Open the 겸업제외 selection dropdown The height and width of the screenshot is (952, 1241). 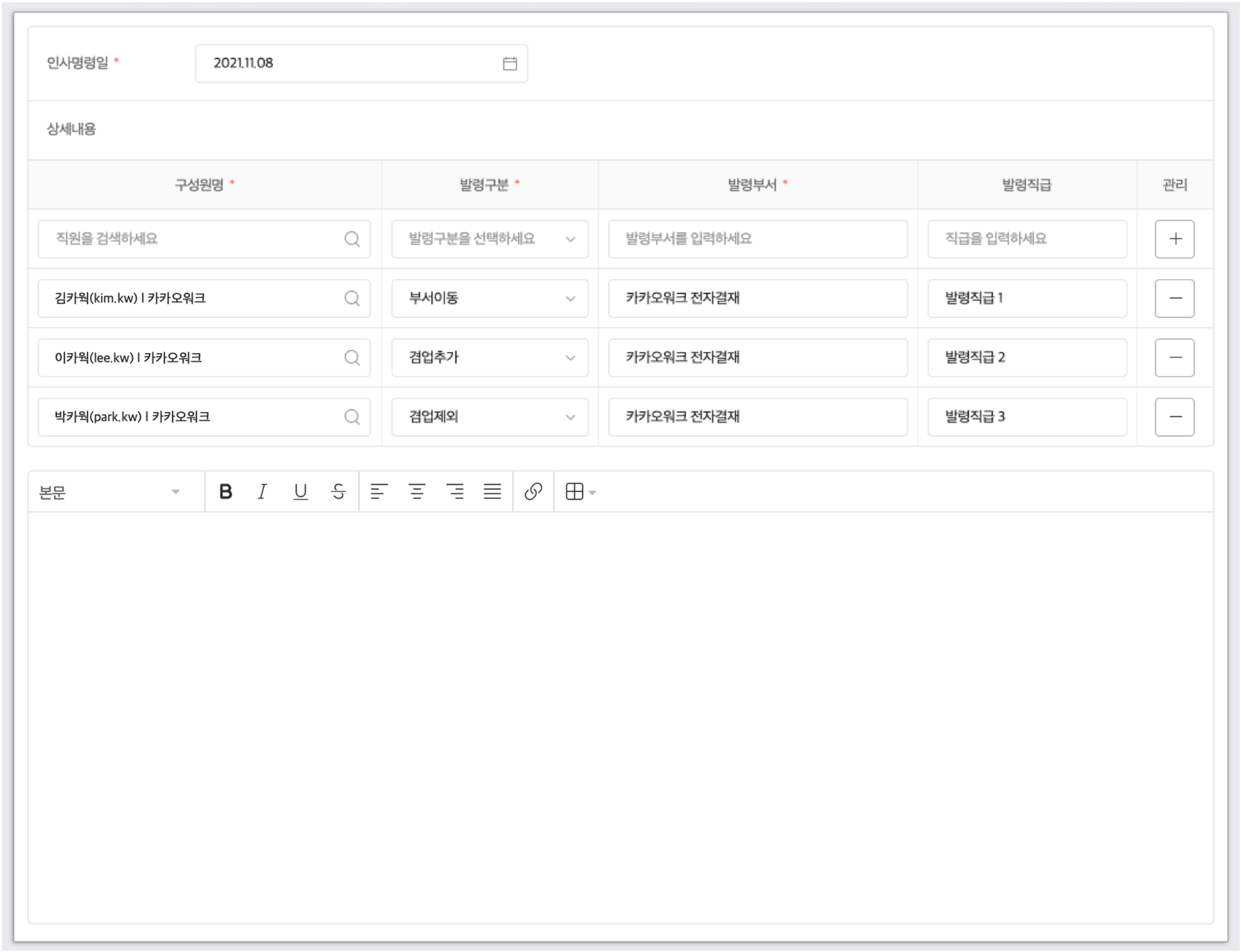tap(490, 417)
